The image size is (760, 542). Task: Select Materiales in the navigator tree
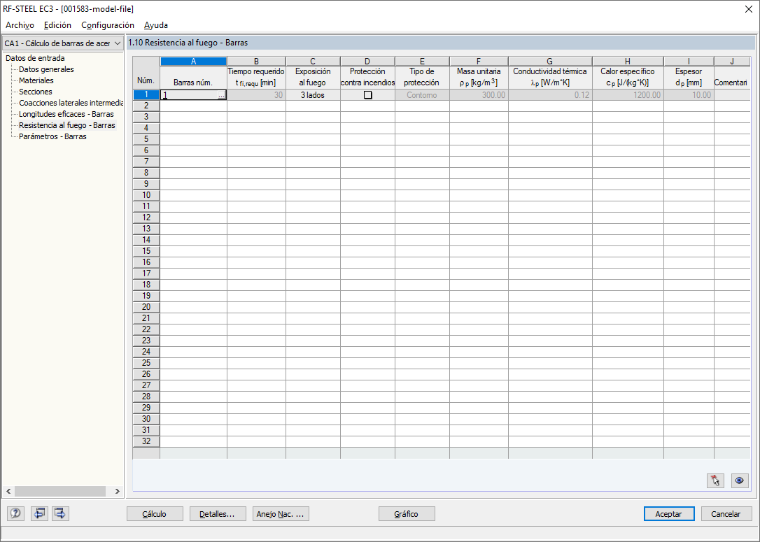36,80
